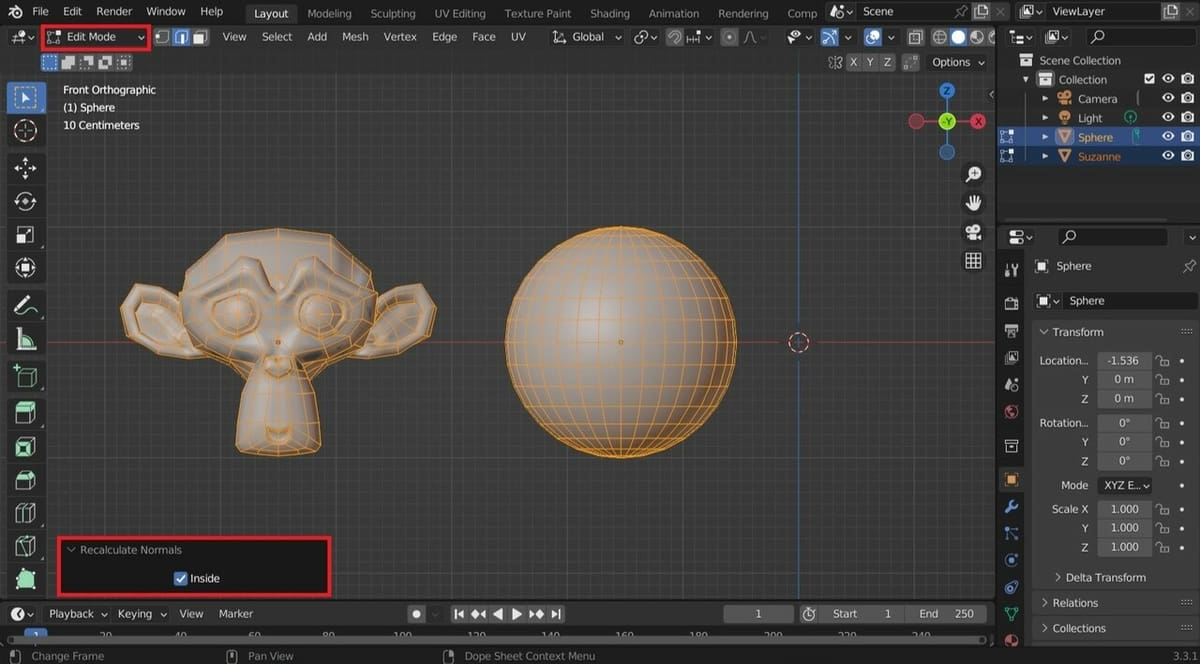Open the Modifier properties wrench tab
This screenshot has height=664, width=1200.
point(1011,507)
